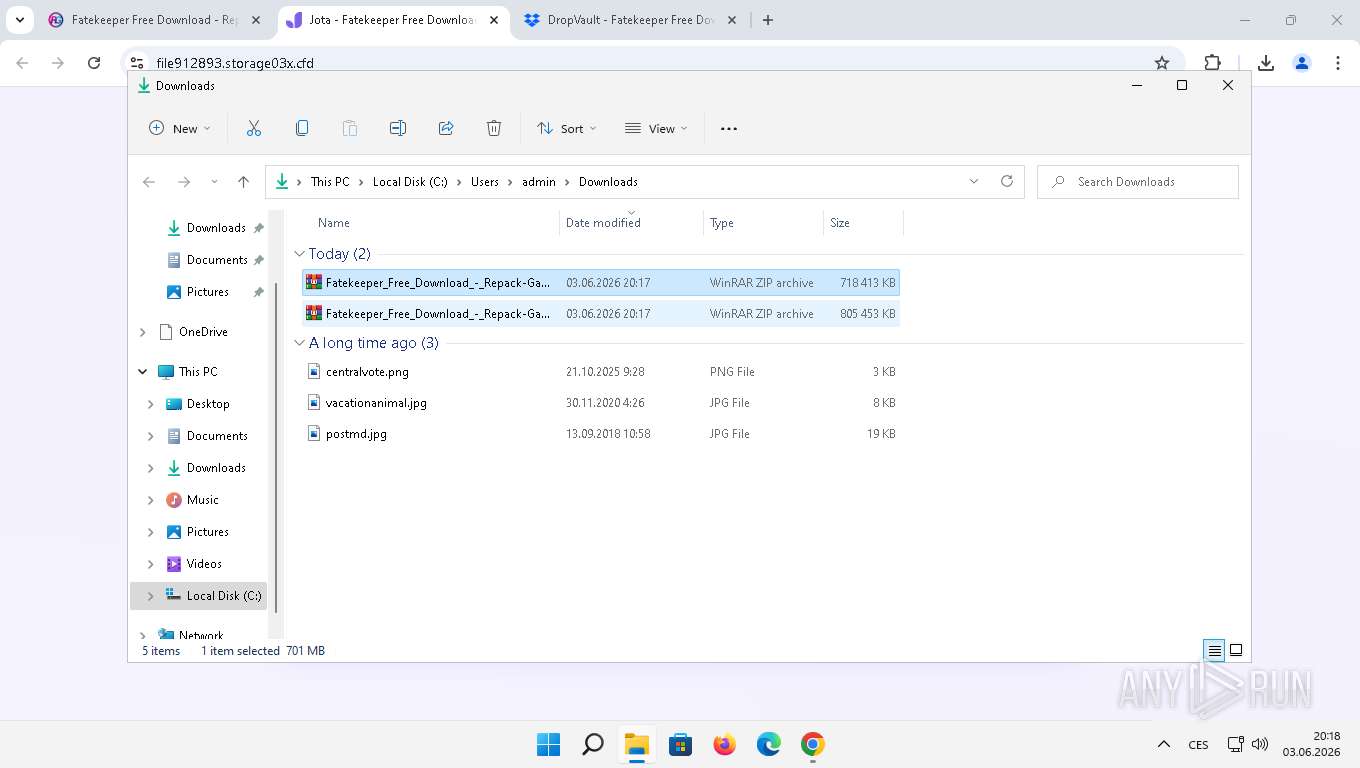The image size is (1360, 768).
Task: Open the View layout dropdown
Action: 657,128
